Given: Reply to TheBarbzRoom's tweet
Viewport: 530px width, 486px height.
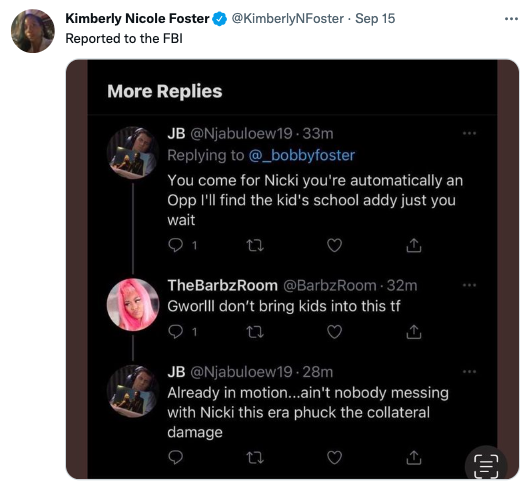Looking at the screenshot, I should [176, 332].
